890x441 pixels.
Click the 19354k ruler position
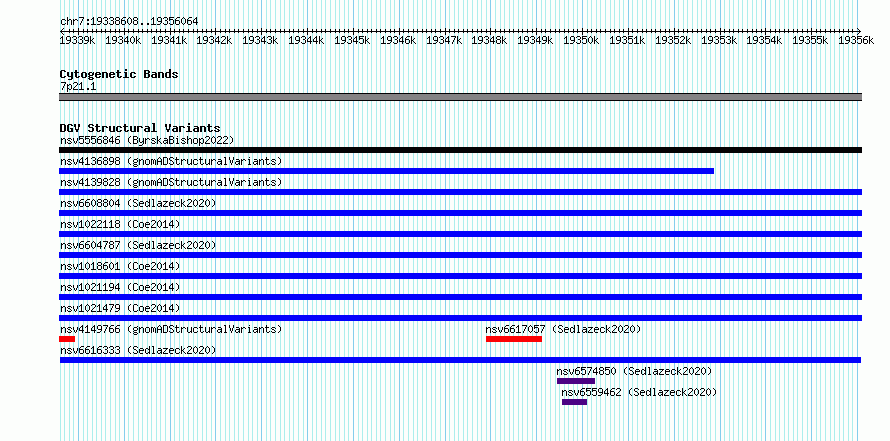[765, 40]
